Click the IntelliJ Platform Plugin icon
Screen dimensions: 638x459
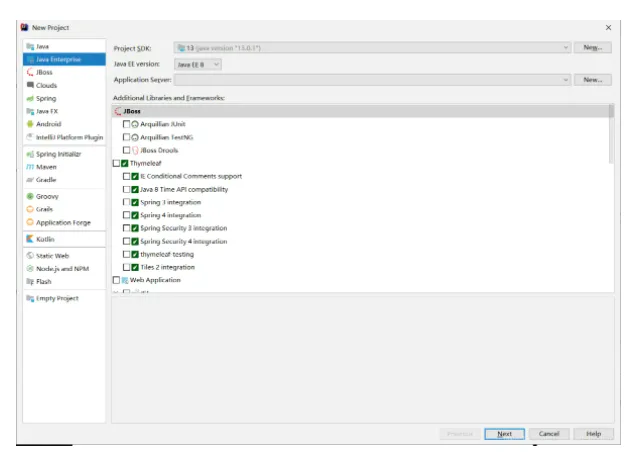pyautogui.click(x=30, y=137)
